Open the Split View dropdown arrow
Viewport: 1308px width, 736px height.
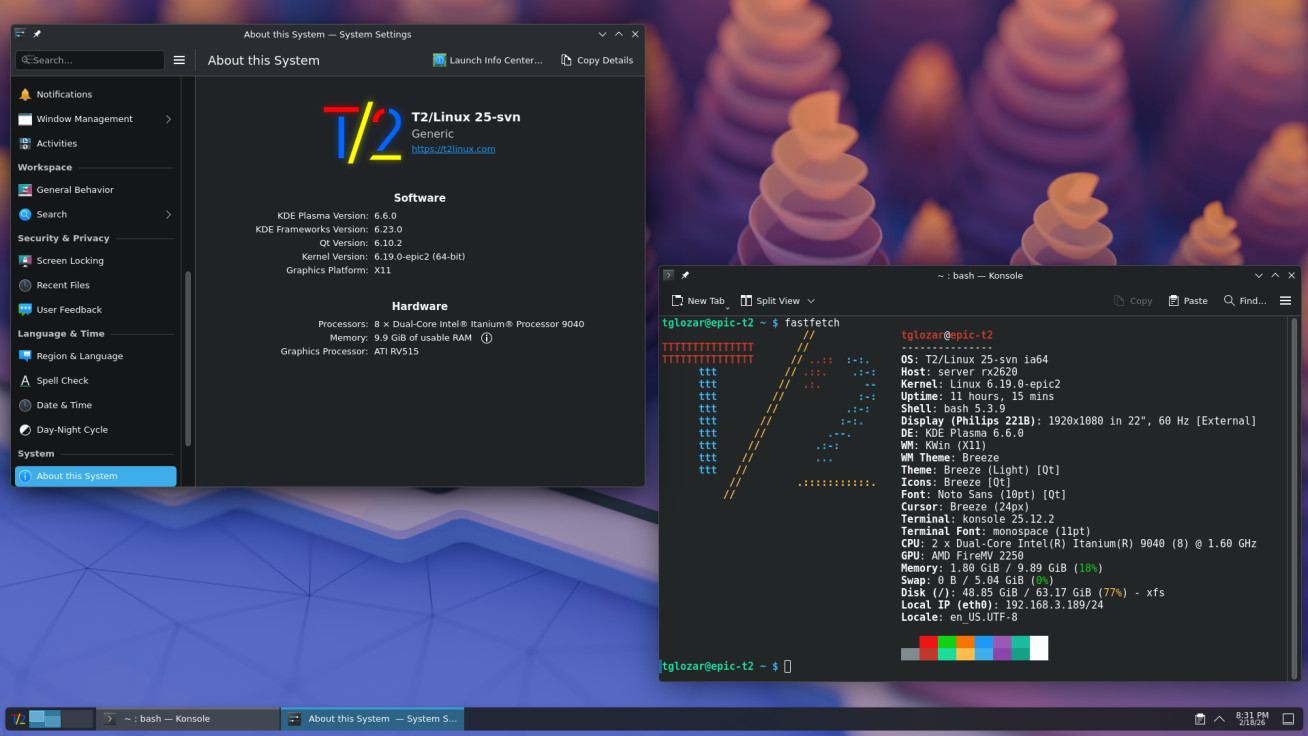point(811,301)
